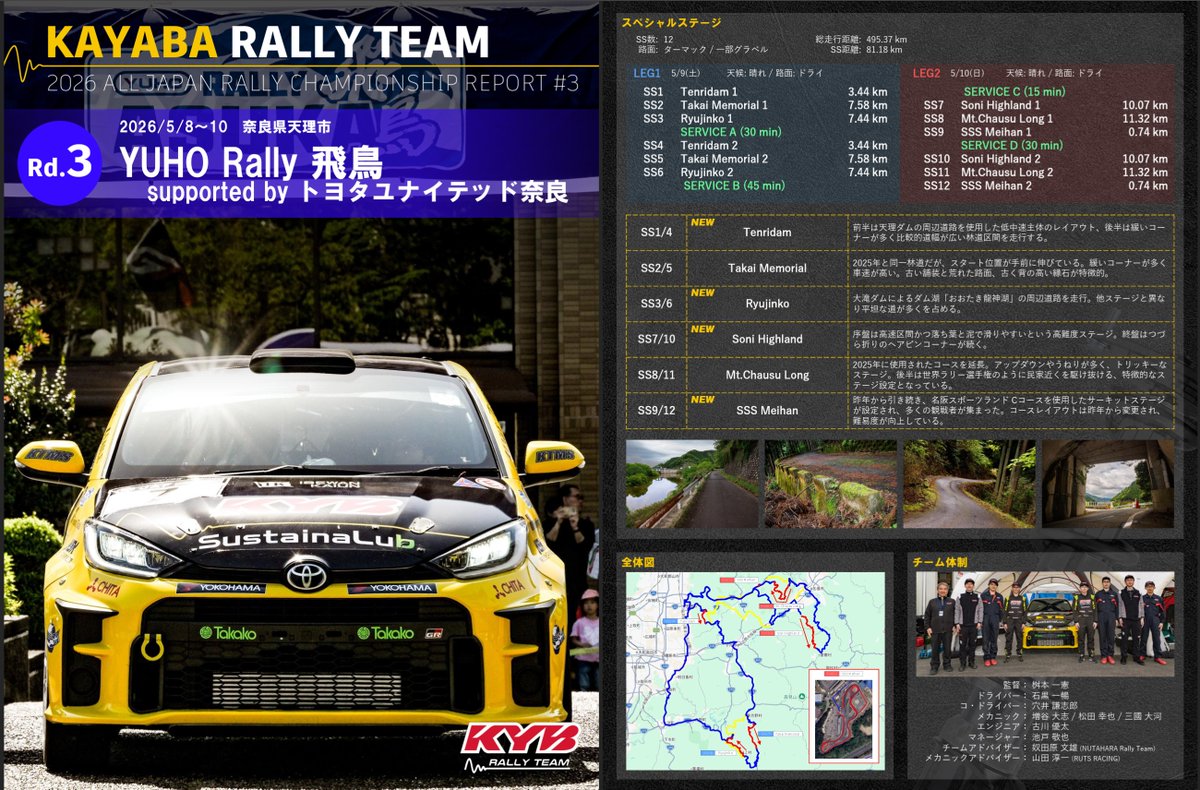Open the forest hairpin road photo thumbnail
Viewport: 1200px width, 790px height.
(x=970, y=484)
